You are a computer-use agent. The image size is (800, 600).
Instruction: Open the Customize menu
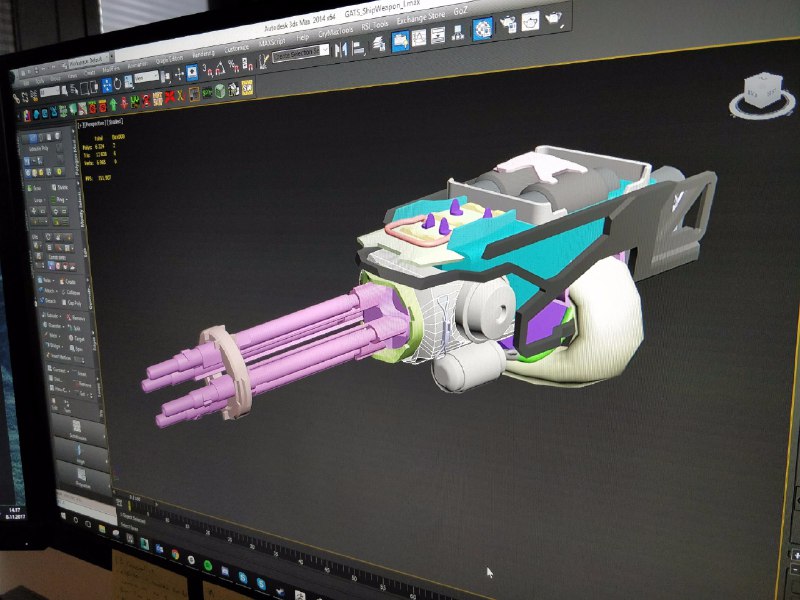[236, 48]
